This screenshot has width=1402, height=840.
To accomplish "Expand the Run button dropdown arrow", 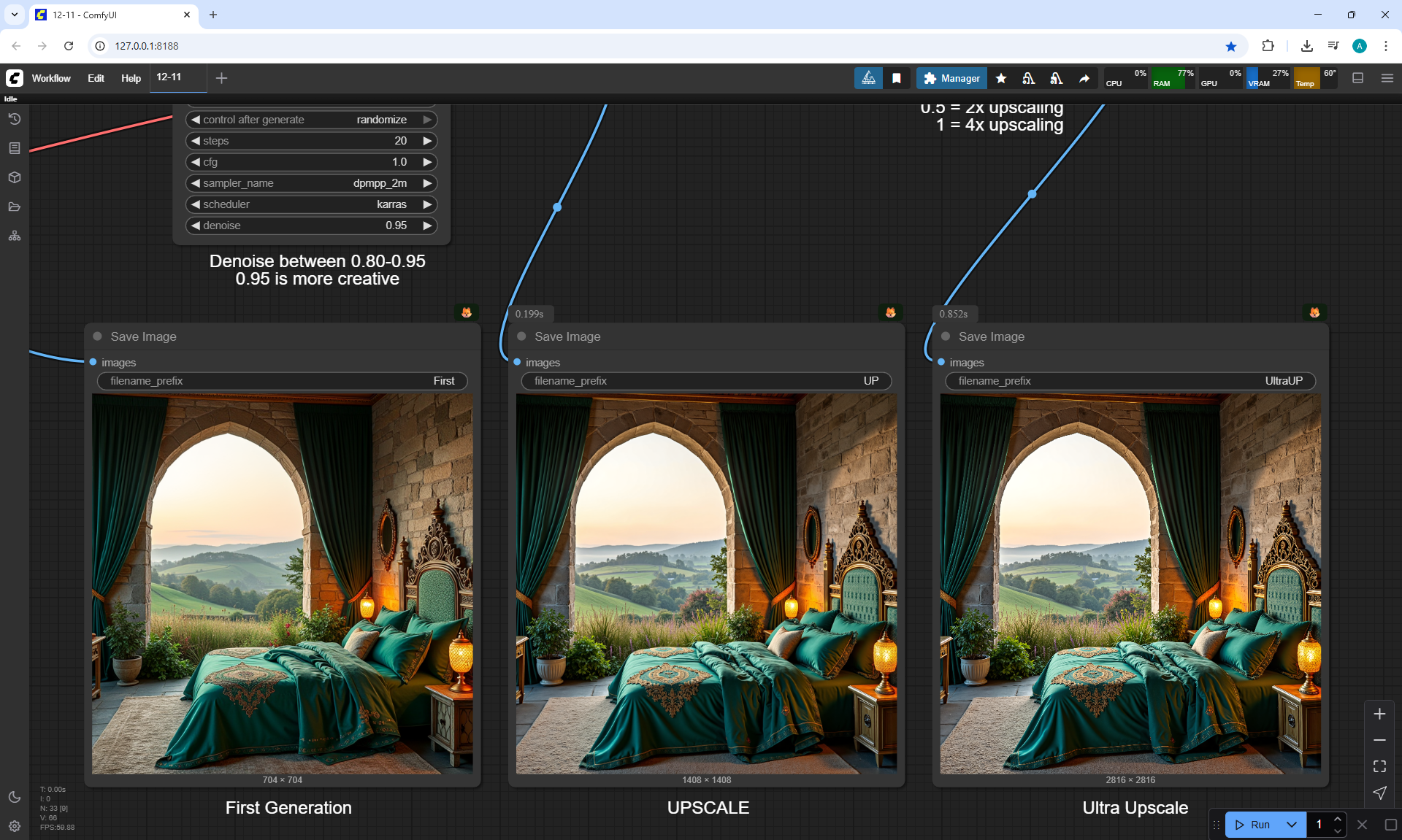I will (x=1291, y=825).
